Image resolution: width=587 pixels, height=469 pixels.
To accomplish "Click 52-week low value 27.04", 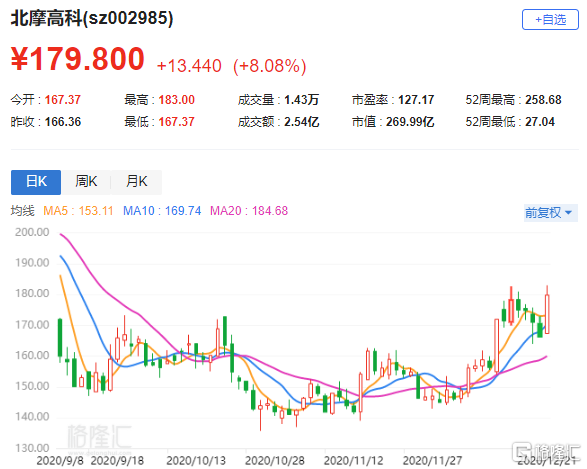I will (540, 122).
